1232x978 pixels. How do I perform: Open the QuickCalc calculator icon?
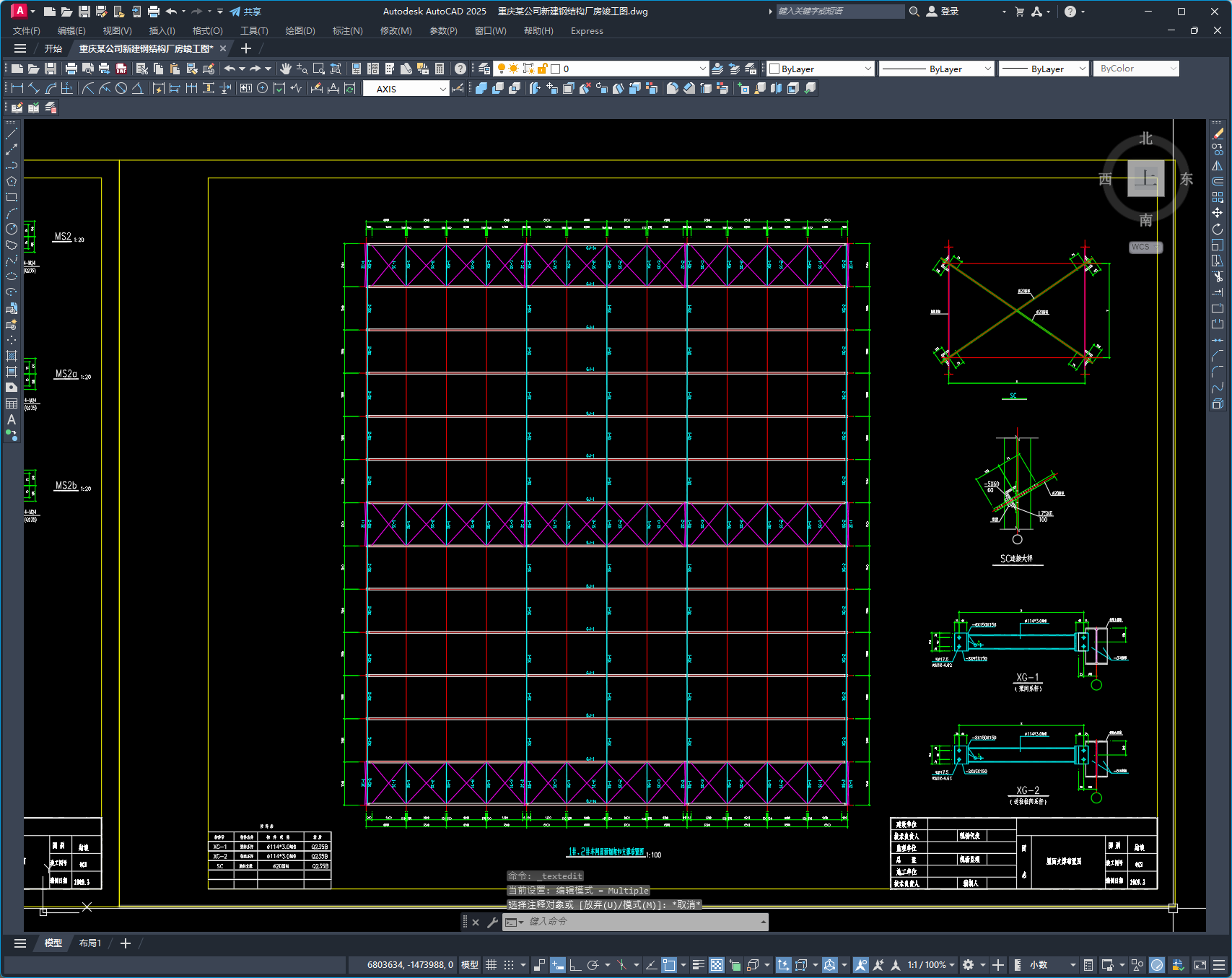pyautogui.click(x=440, y=69)
